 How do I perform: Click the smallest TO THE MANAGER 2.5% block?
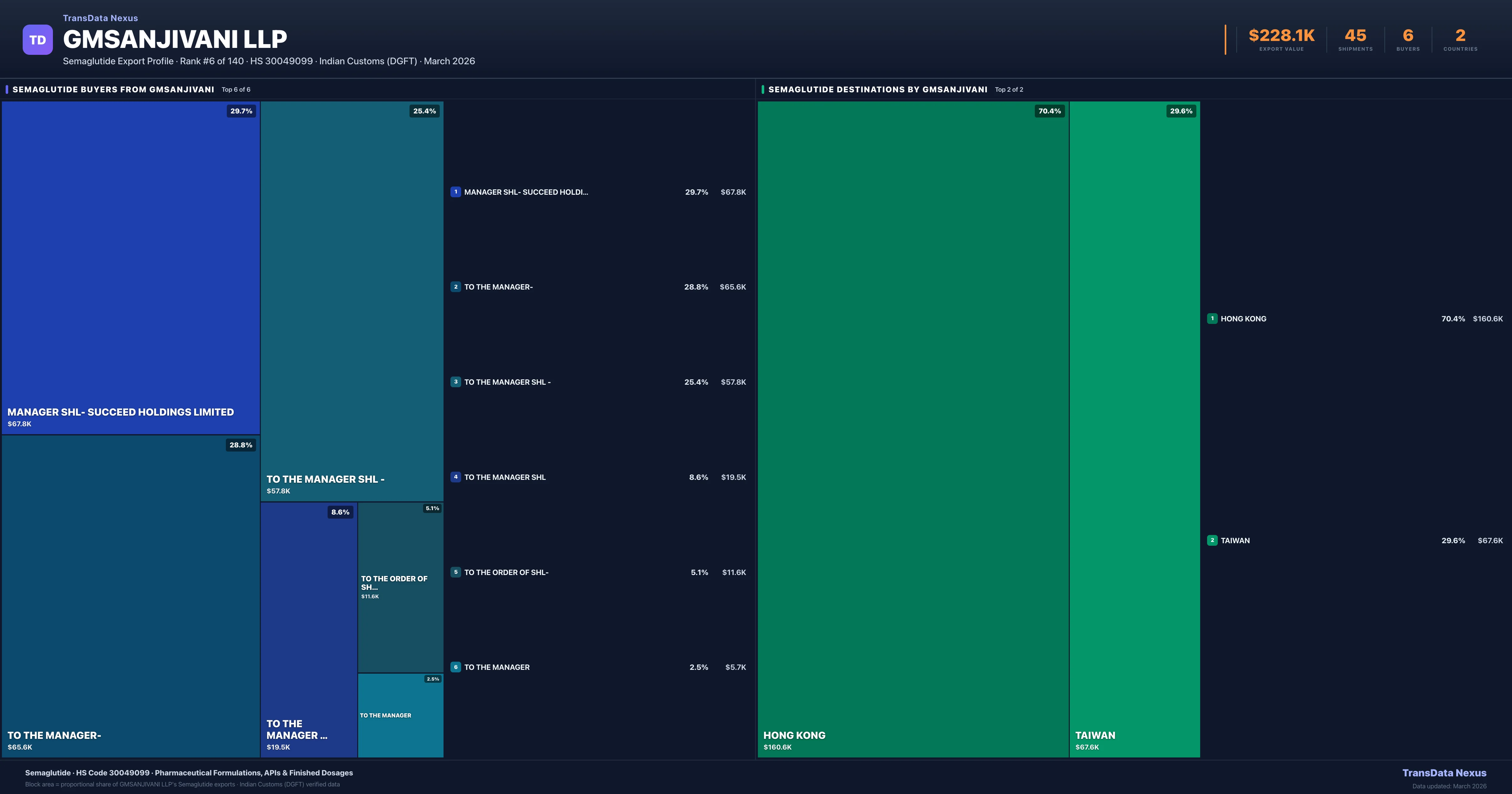(x=400, y=715)
